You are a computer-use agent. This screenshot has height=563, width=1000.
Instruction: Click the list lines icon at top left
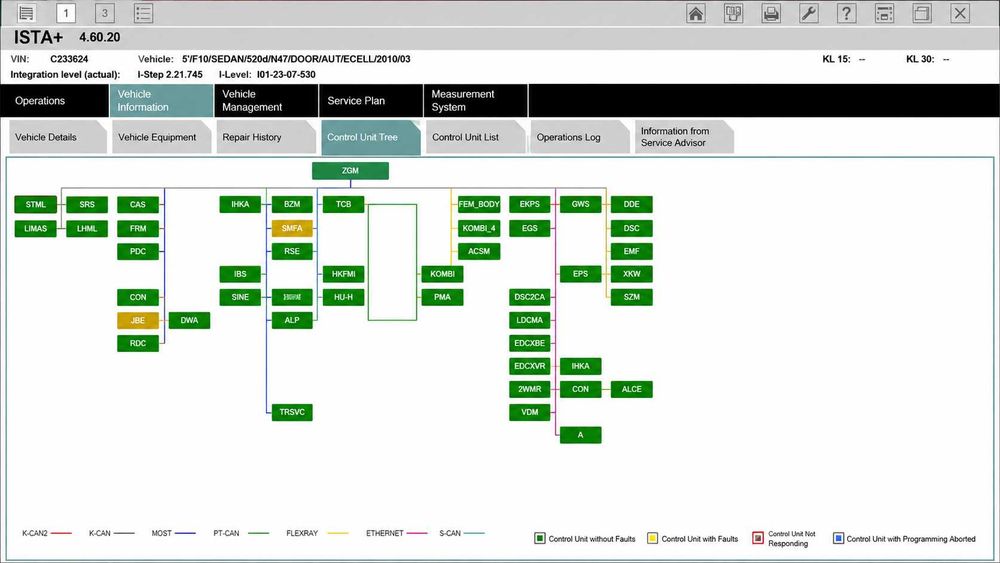click(26, 13)
